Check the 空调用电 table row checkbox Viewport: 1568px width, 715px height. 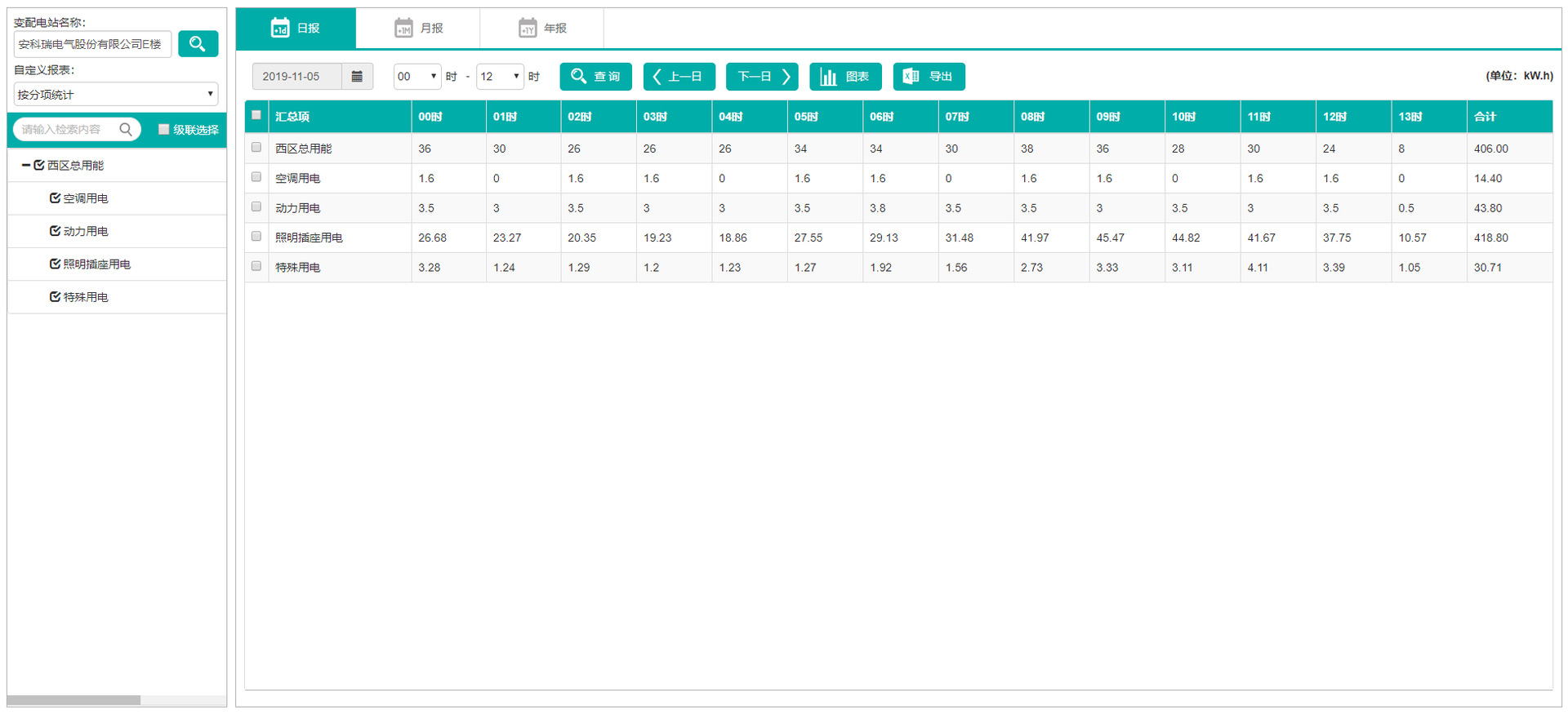point(256,177)
